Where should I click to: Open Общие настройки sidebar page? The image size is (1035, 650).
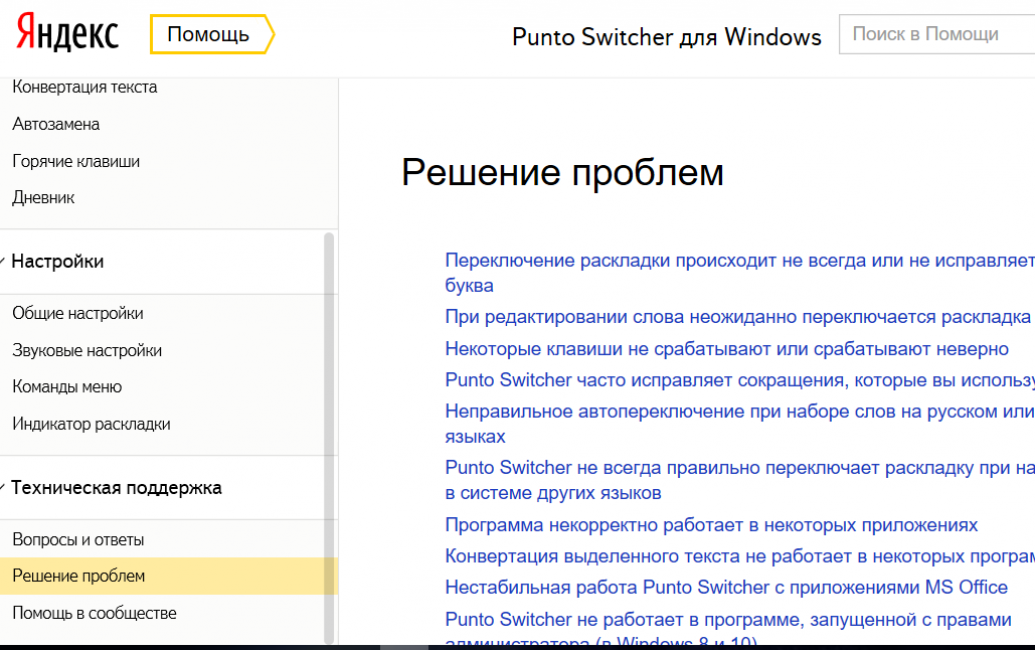click(x=78, y=313)
